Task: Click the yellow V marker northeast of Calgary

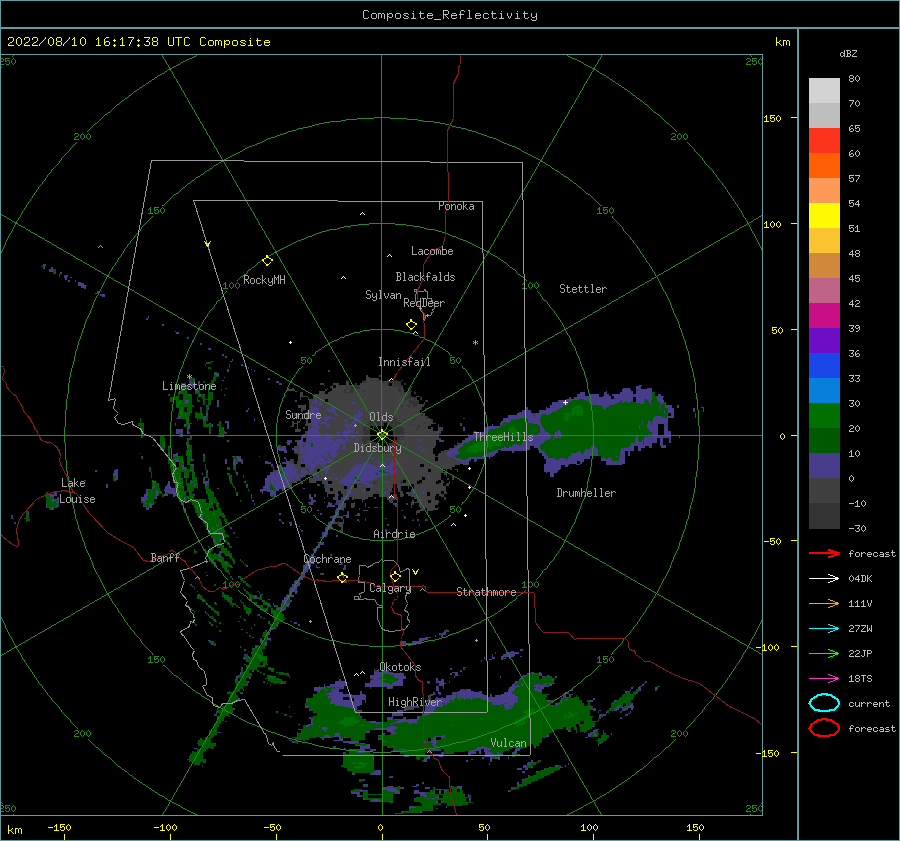Action: pyautogui.click(x=416, y=572)
